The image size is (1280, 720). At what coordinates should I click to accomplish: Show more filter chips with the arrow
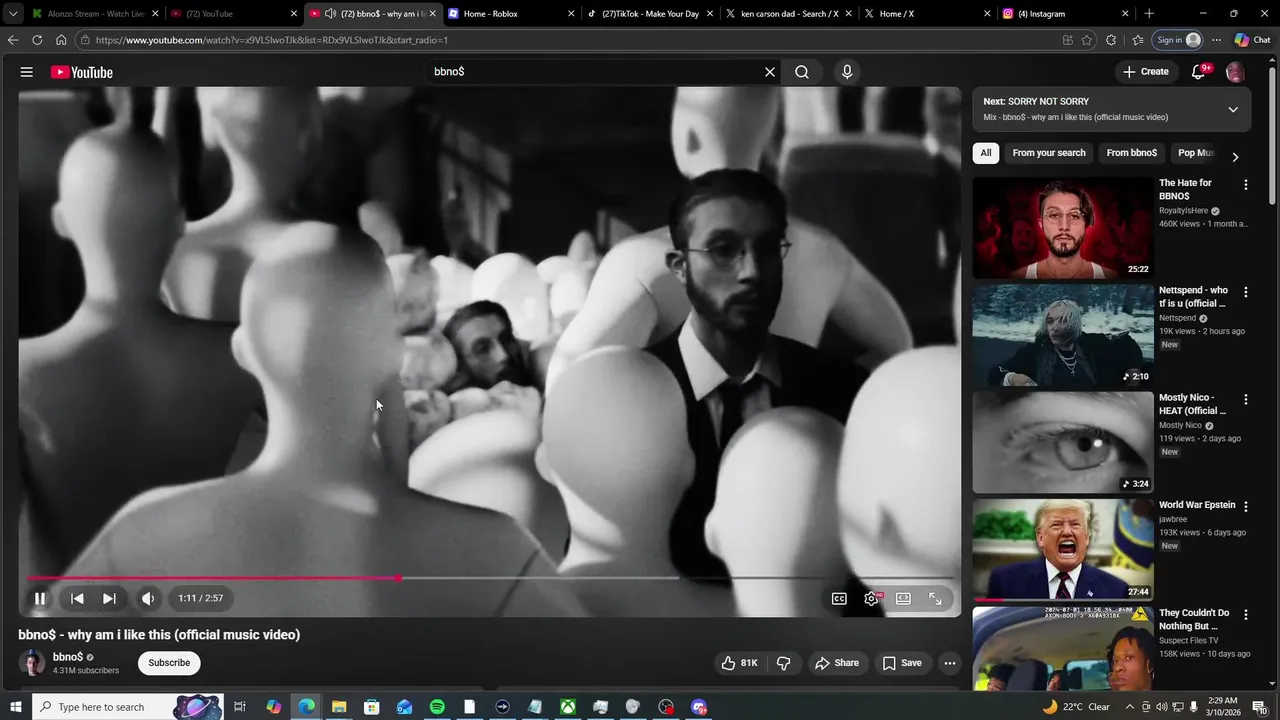(x=1235, y=157)
